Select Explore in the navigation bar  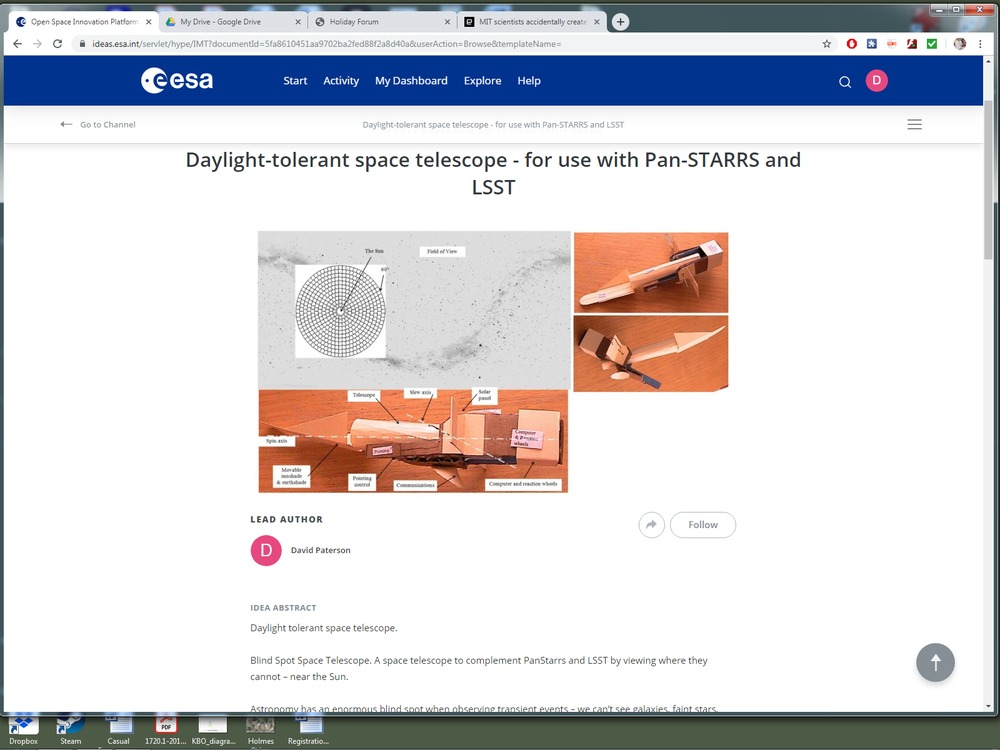coord(482,81)
